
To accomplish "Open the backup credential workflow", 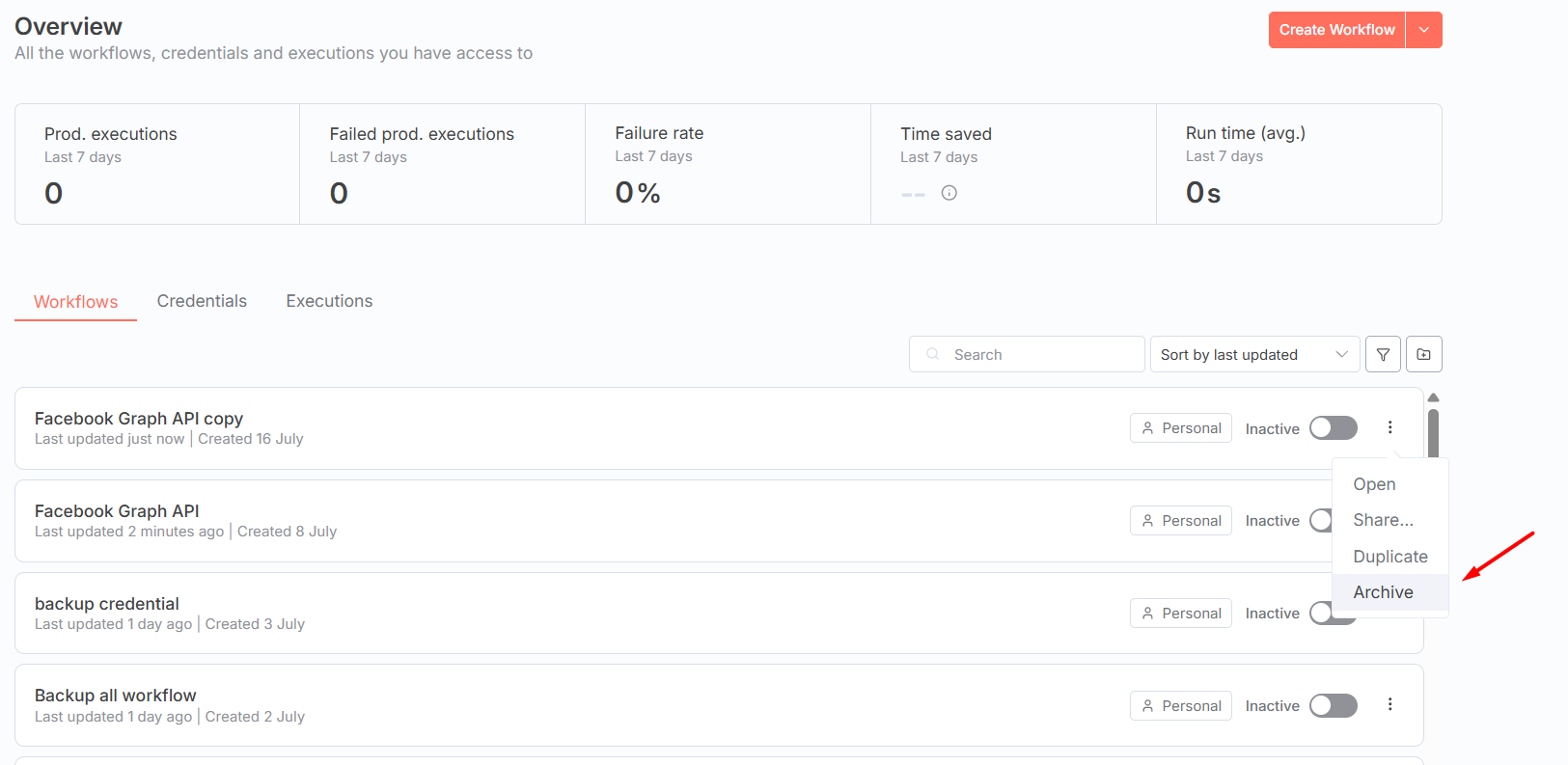I will (107, 603).
